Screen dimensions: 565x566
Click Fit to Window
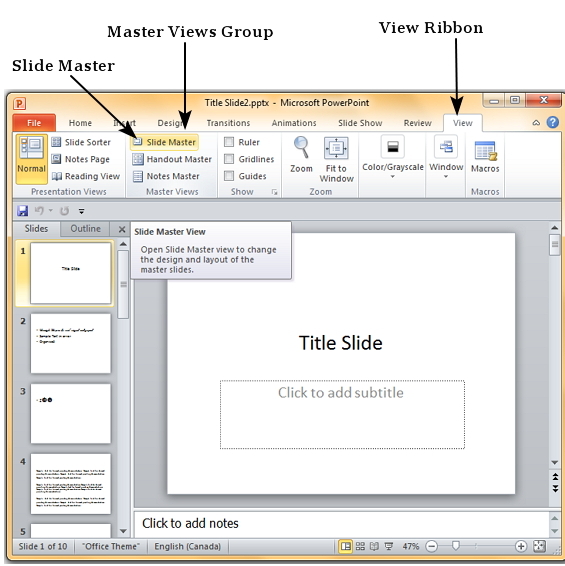(x=336, y=159)
